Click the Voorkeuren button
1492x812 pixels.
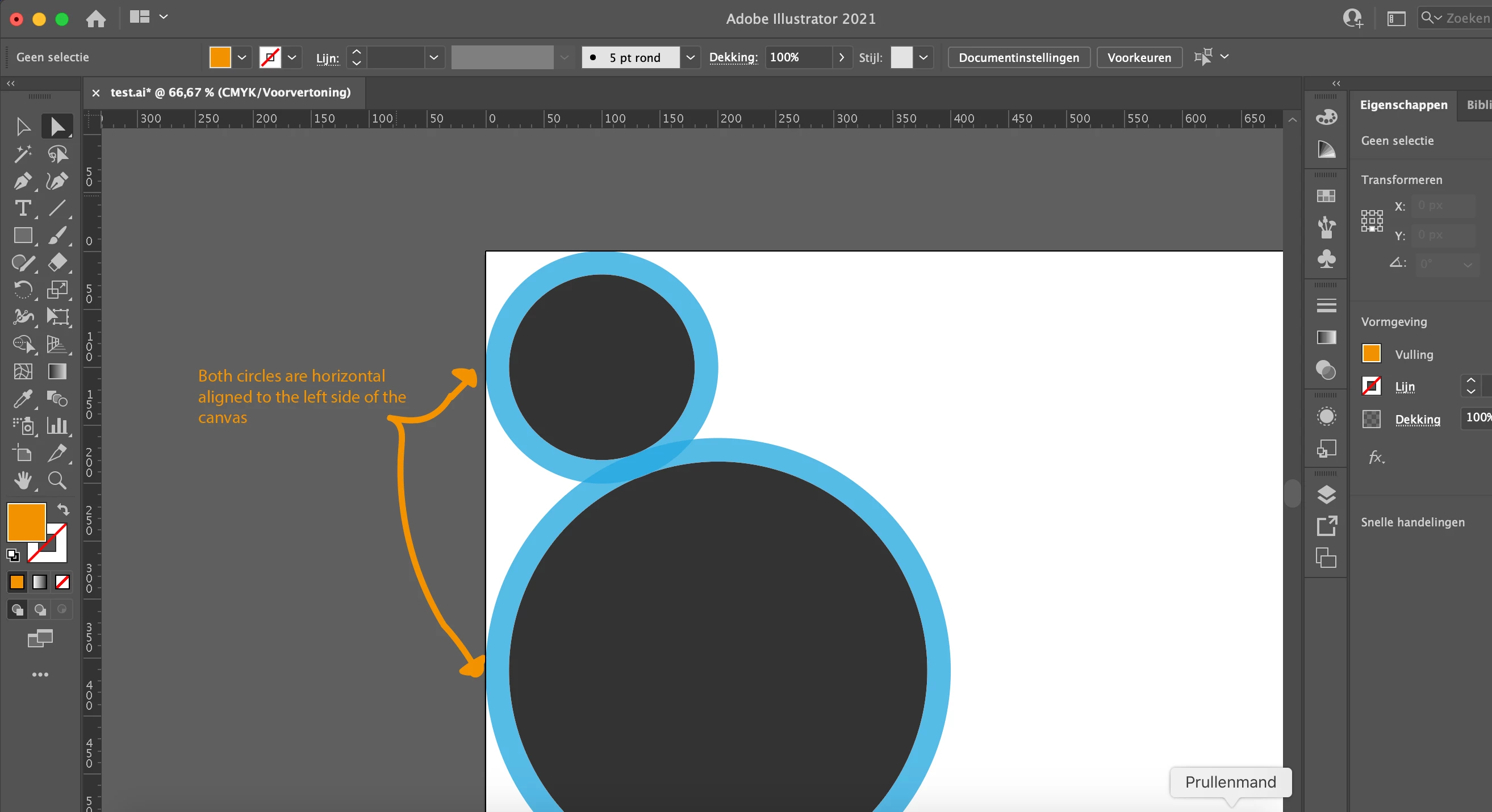pos(1139,57)
